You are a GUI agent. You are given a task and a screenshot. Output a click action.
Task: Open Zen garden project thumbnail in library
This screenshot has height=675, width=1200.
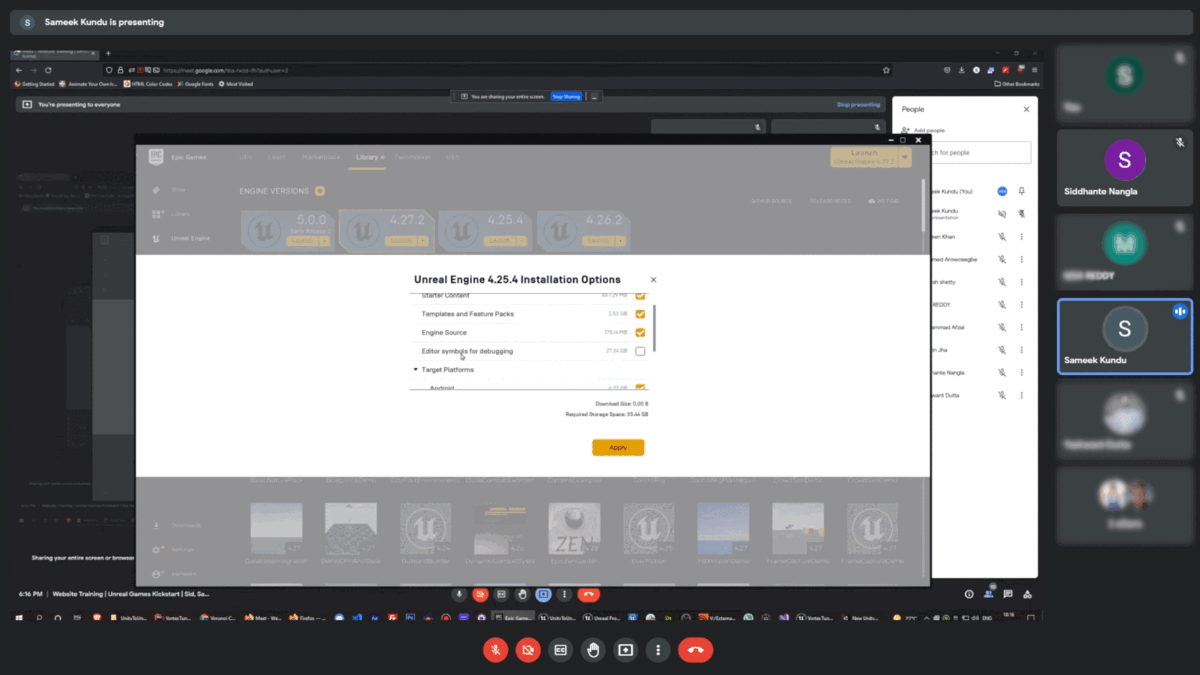pyautogui.click(x=573, y=529)
